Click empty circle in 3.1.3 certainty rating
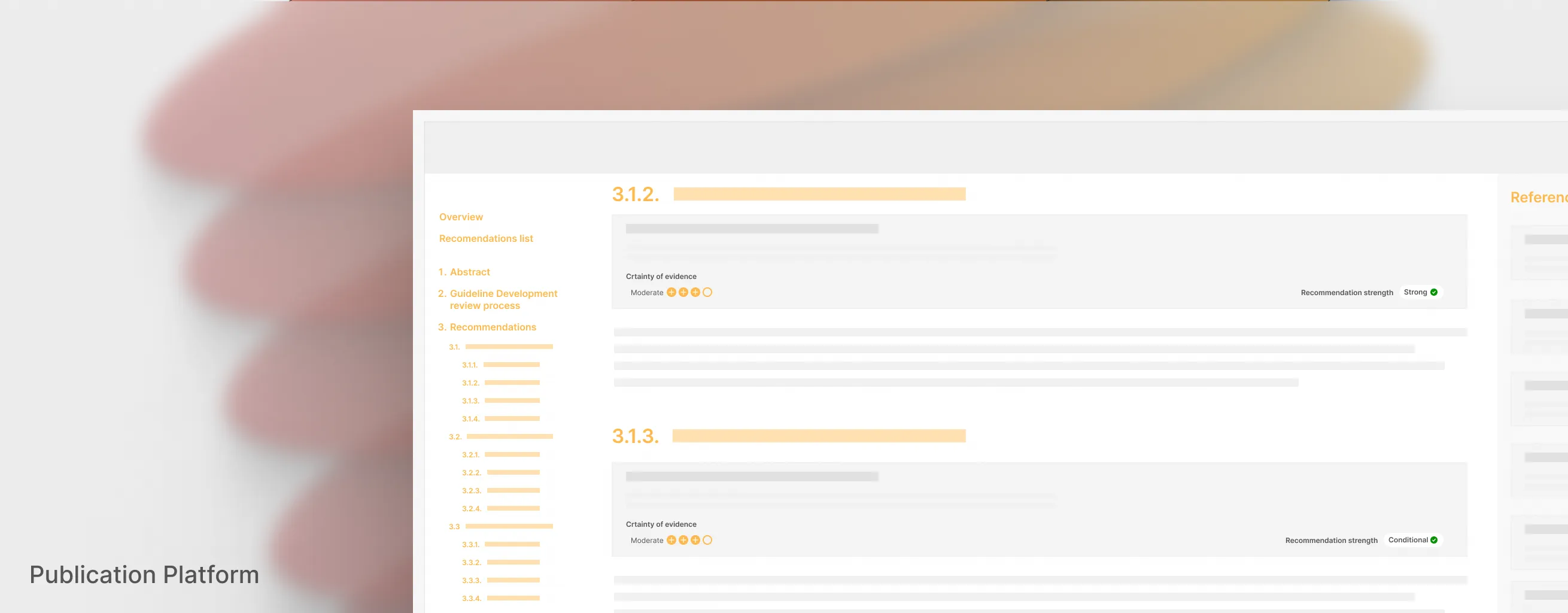Screen dimensions: 1568x613 707,540
